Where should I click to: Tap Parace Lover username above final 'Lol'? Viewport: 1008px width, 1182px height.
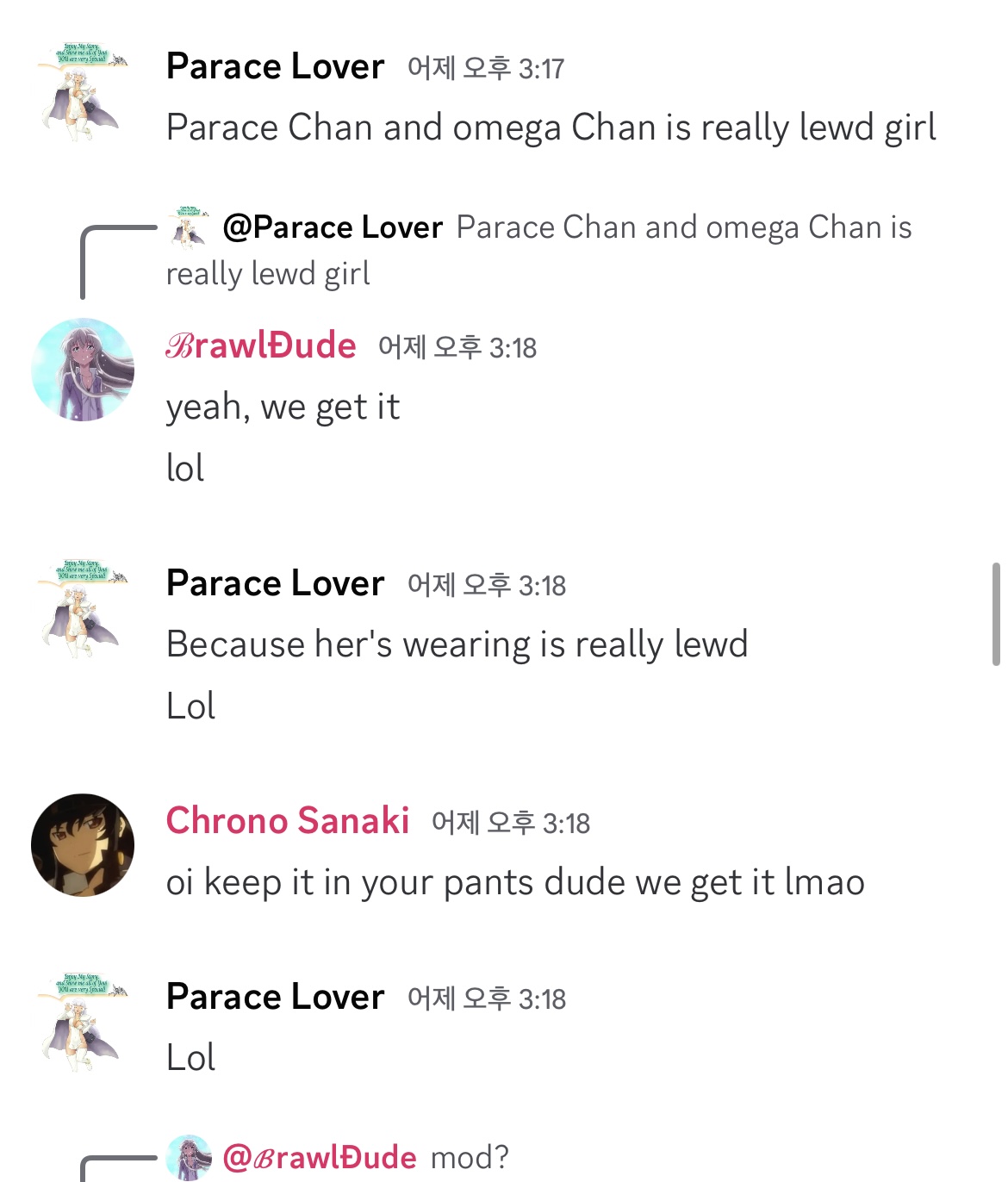pos(276,997)
